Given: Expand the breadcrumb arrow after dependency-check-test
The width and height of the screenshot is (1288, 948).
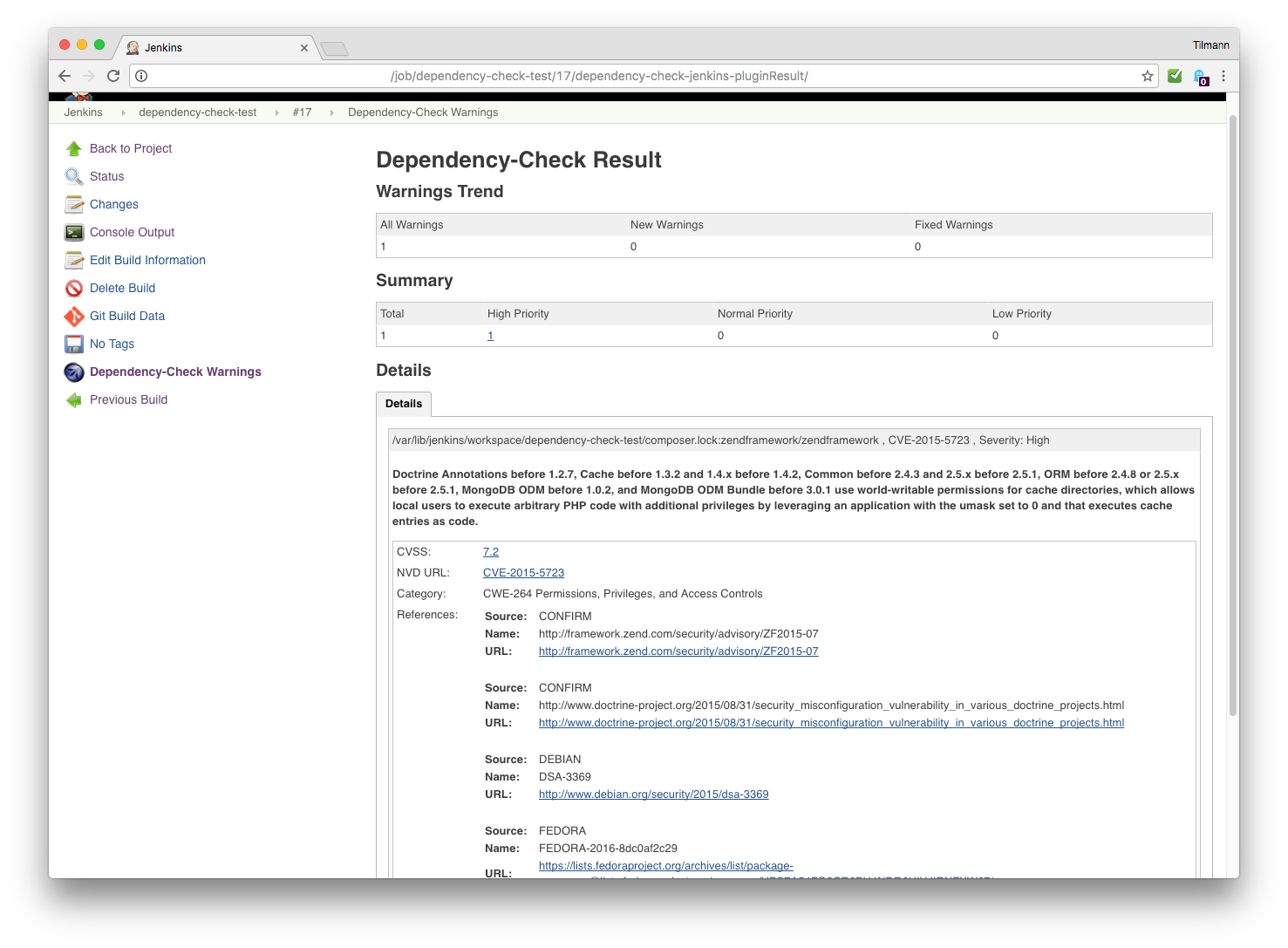Looking at the screenshot, I should coord(276,113).
